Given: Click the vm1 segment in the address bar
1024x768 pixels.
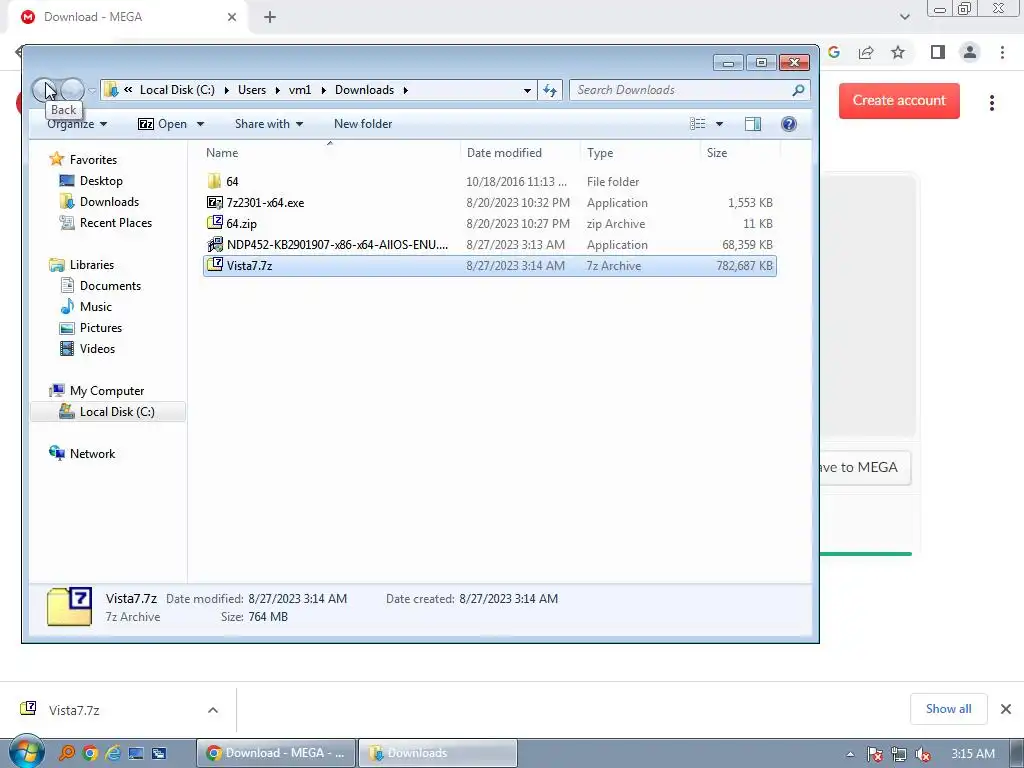Looking at the screenshot, I should pos(300,90).
